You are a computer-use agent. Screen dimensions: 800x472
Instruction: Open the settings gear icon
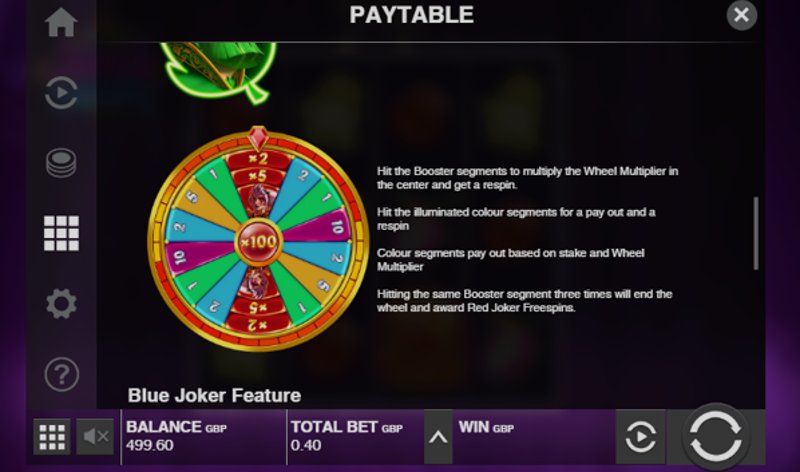click(x=61, y=304)
